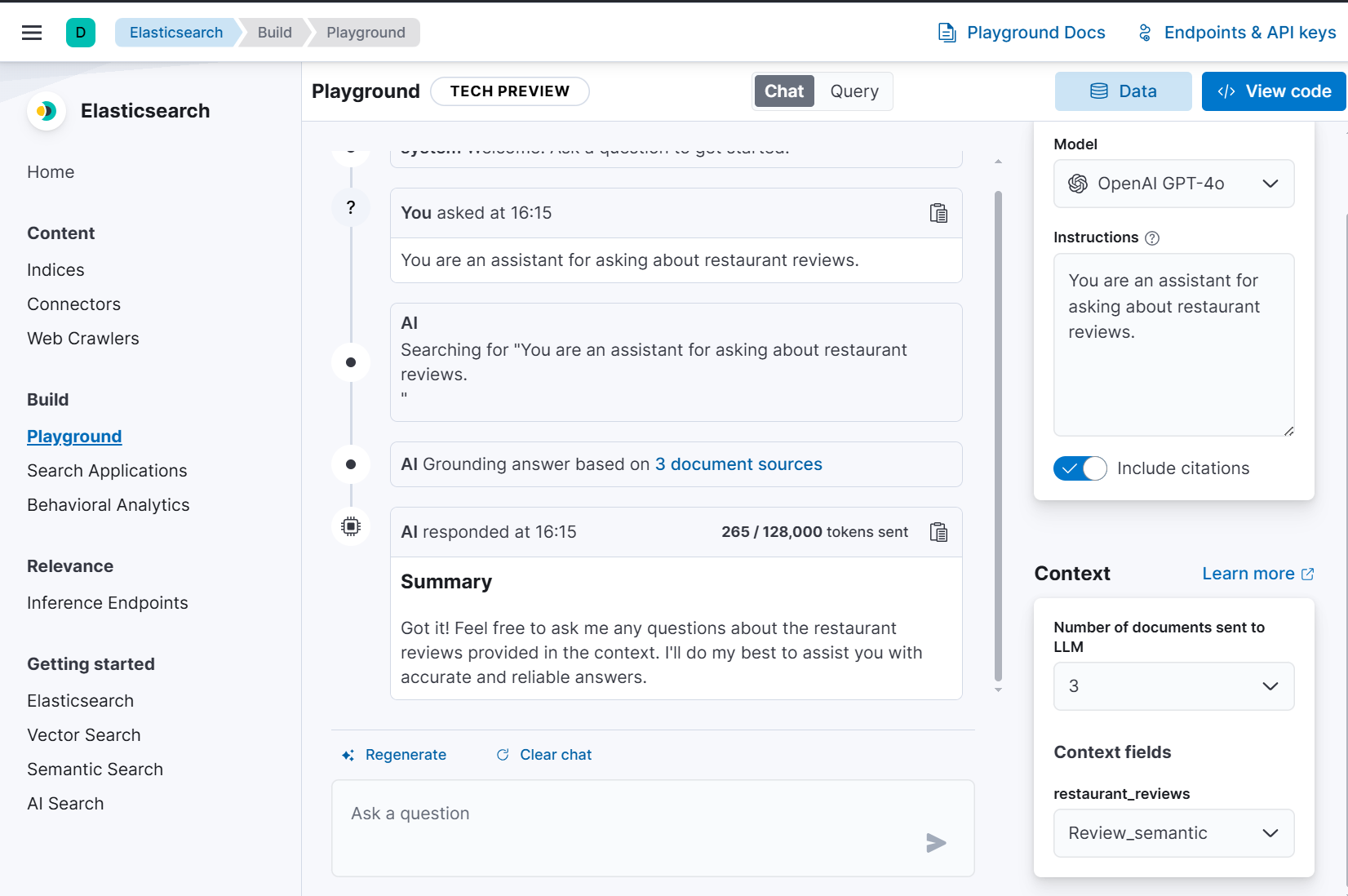Click the send arrow icon

[x=936, y=843]
